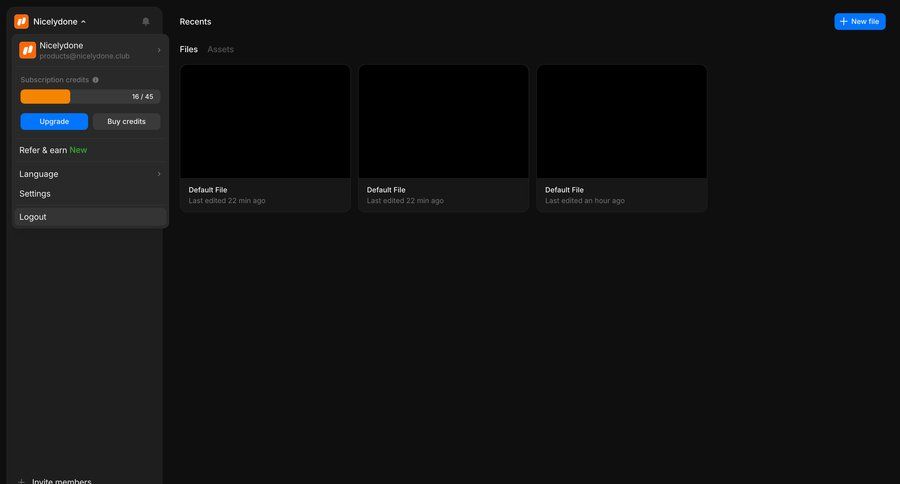This screenshot has height=484, width=900.
Task: Click the plus icon beside Invite members
Action: coord(21,481)
